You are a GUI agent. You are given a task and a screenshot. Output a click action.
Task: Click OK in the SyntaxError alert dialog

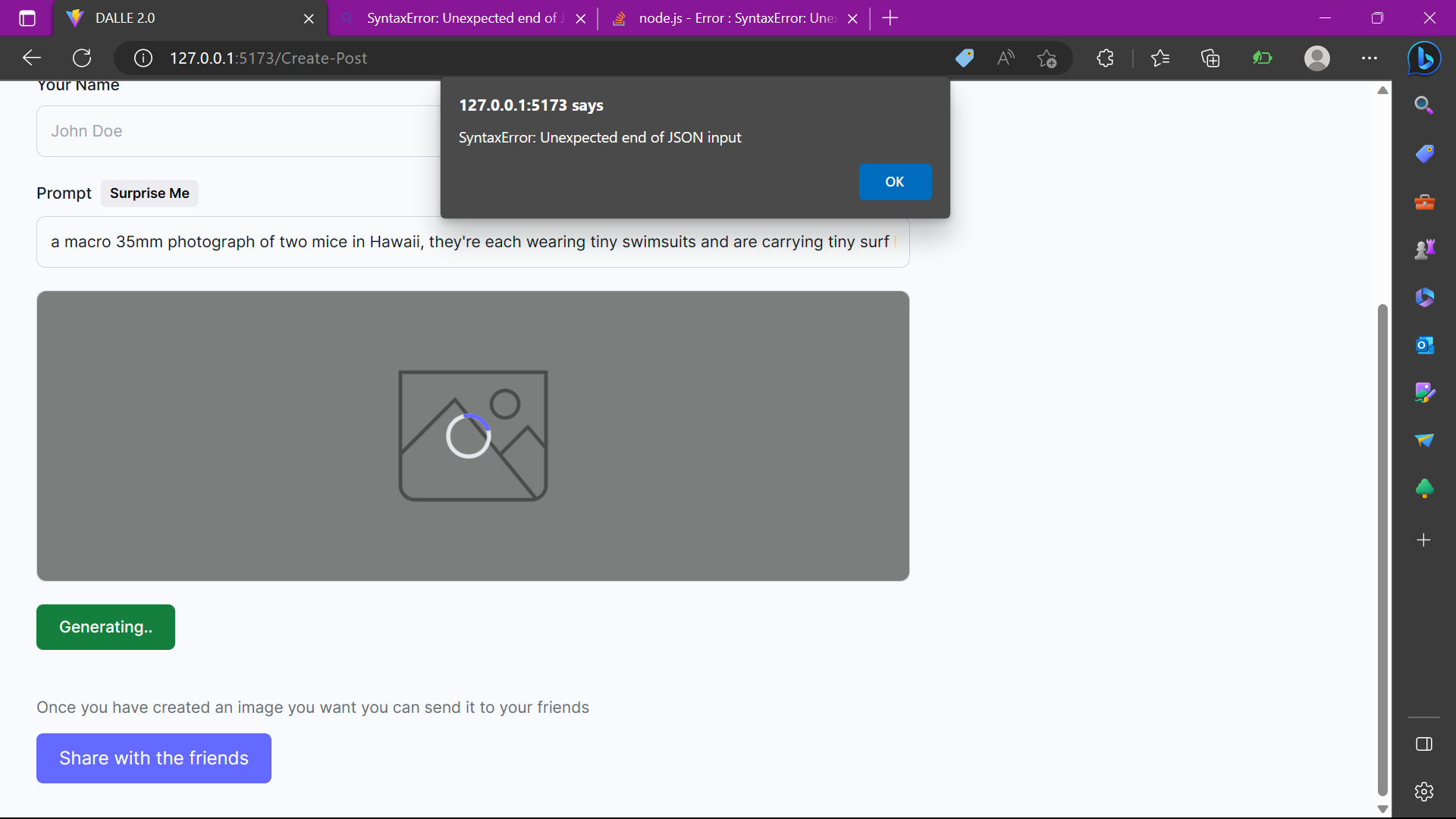click(x=895, y=182)
